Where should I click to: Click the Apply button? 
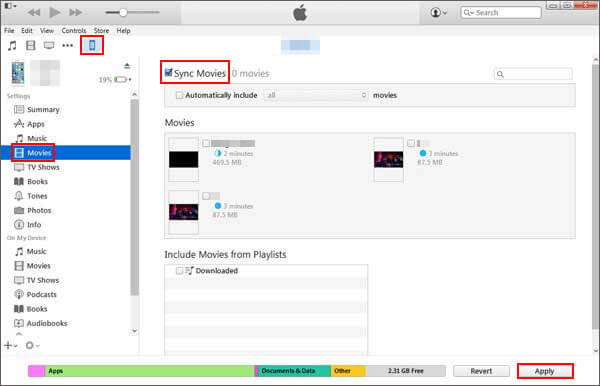click(545, 371)
